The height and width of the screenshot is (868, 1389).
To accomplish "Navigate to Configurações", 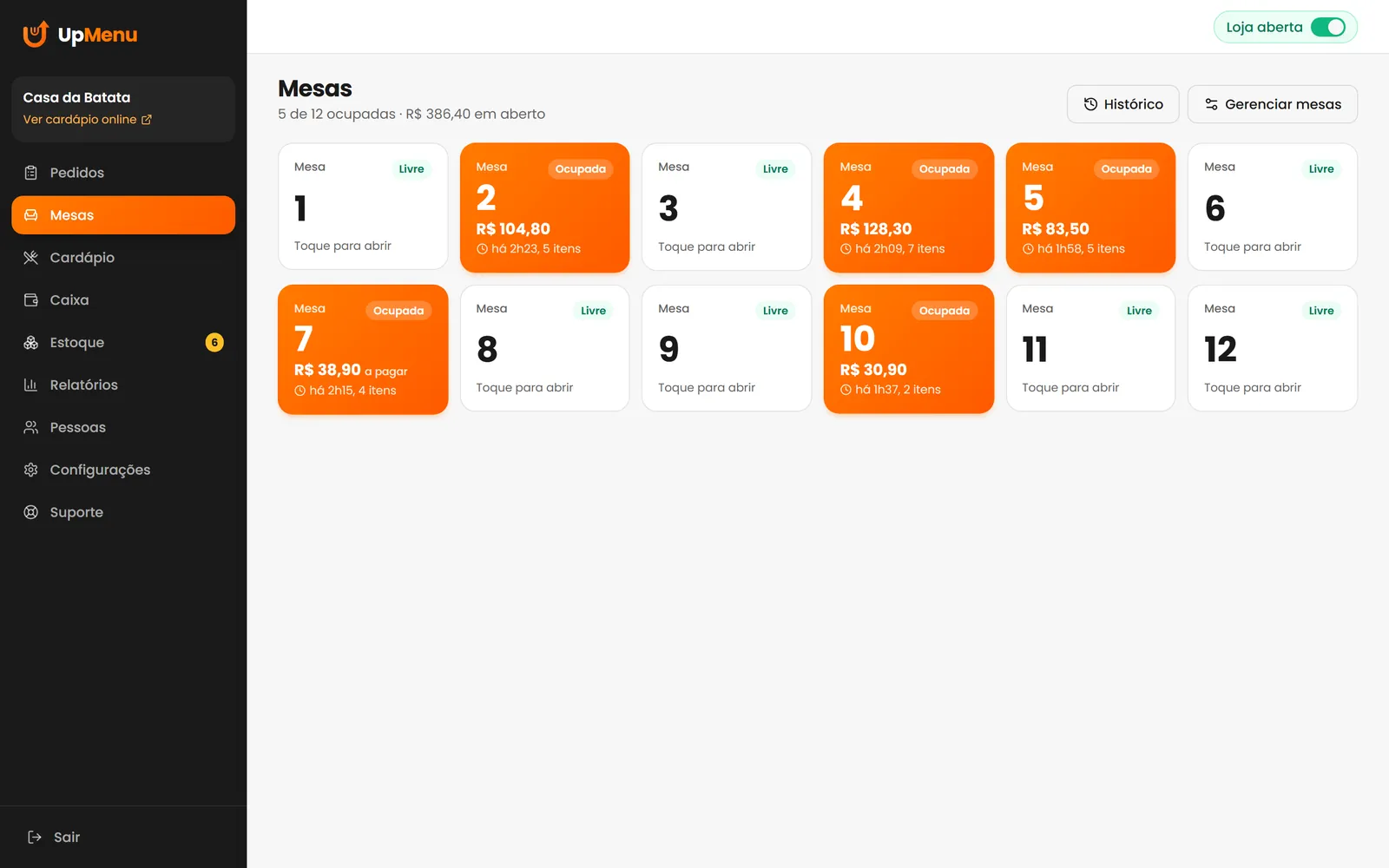I will (123, 470).
